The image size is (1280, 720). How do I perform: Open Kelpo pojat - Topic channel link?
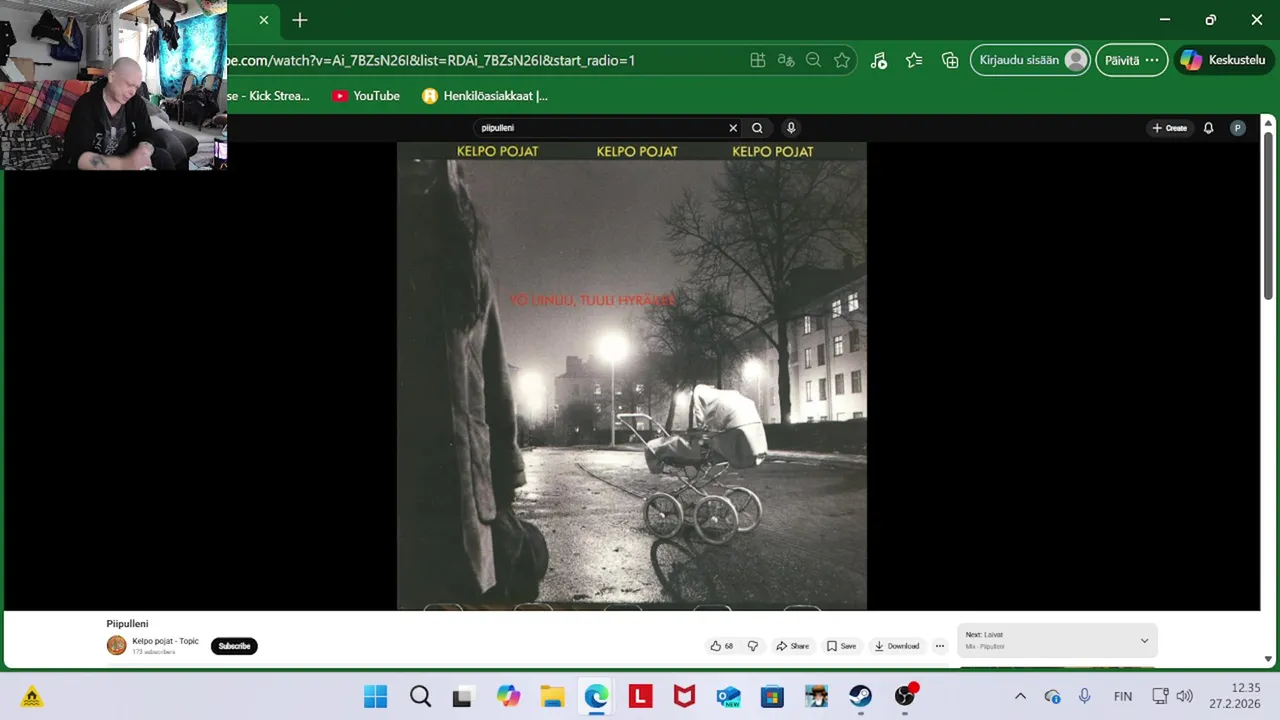pyautogui.click(x=165, y=641)
